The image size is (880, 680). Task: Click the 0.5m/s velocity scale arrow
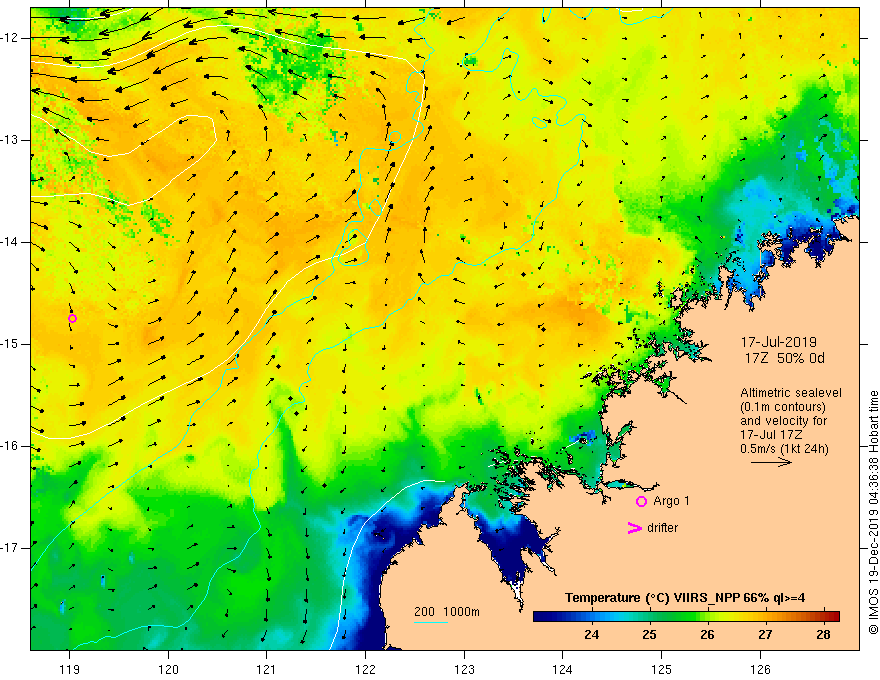tap(771, 462)
